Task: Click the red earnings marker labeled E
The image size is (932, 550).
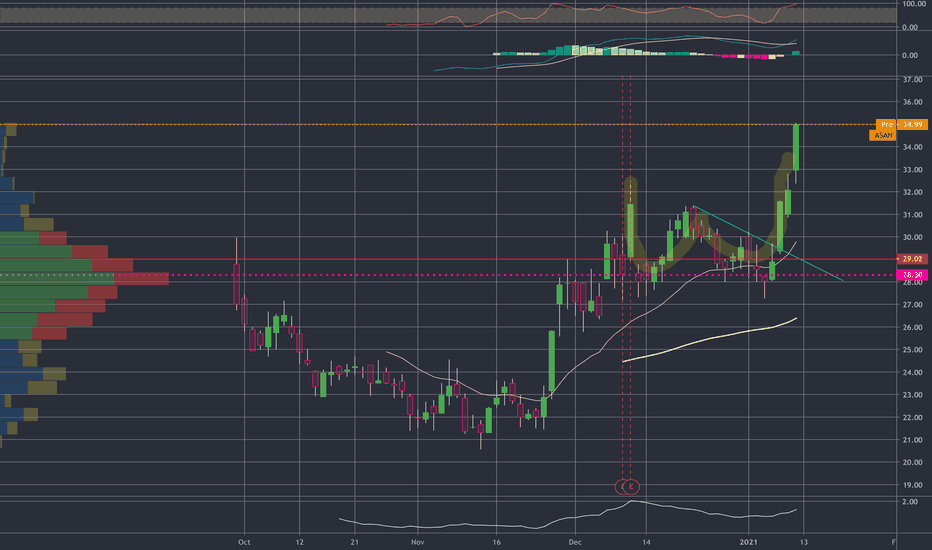Action: click(631, 487)
